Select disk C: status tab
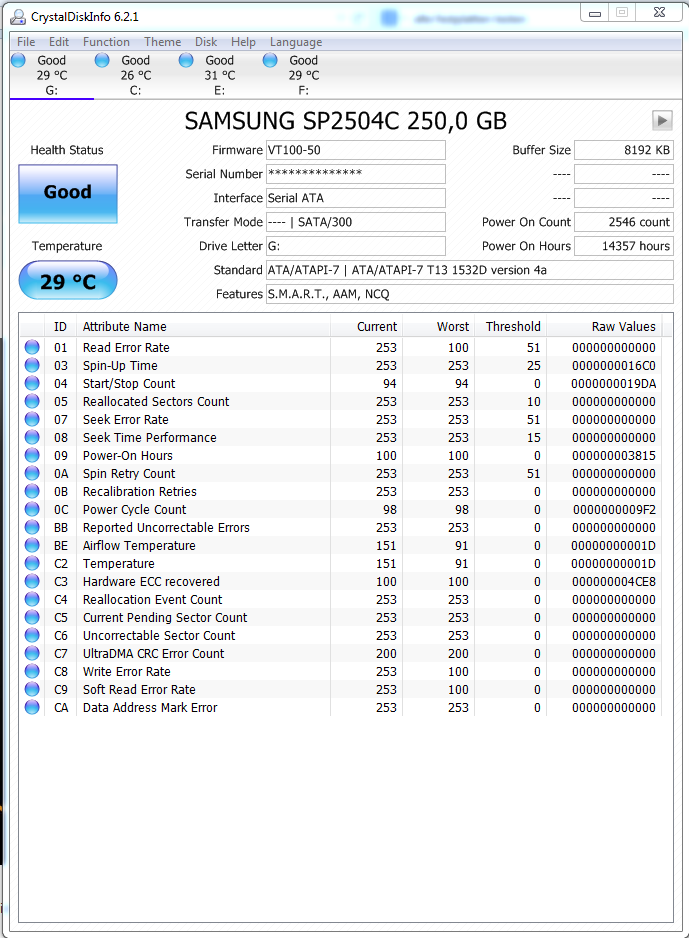Image resolution: width=689 pixels, height=938 pixels. tap(136, 75)
